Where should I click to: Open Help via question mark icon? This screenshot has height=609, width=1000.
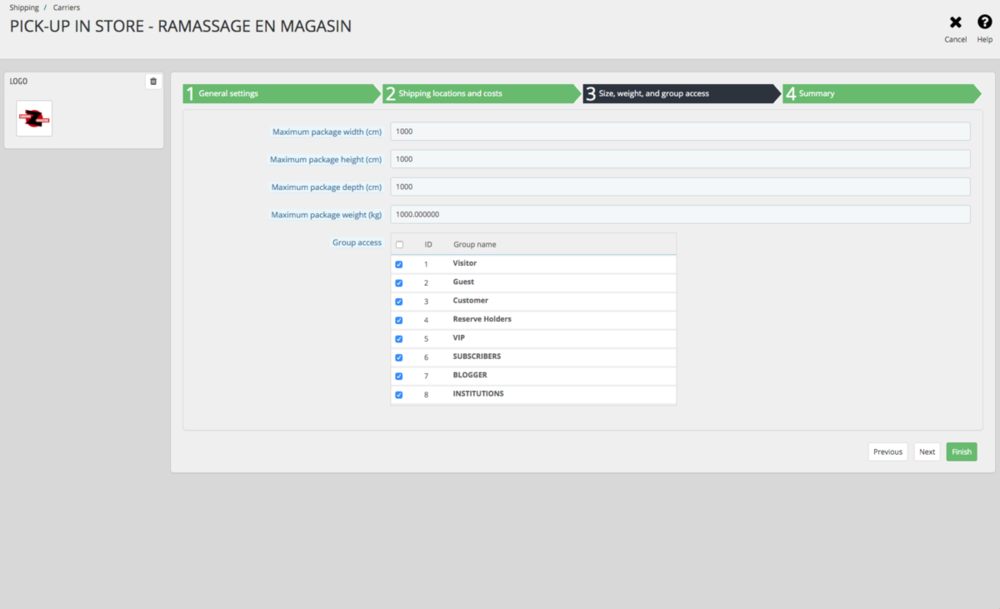click(x=984, y=23)
